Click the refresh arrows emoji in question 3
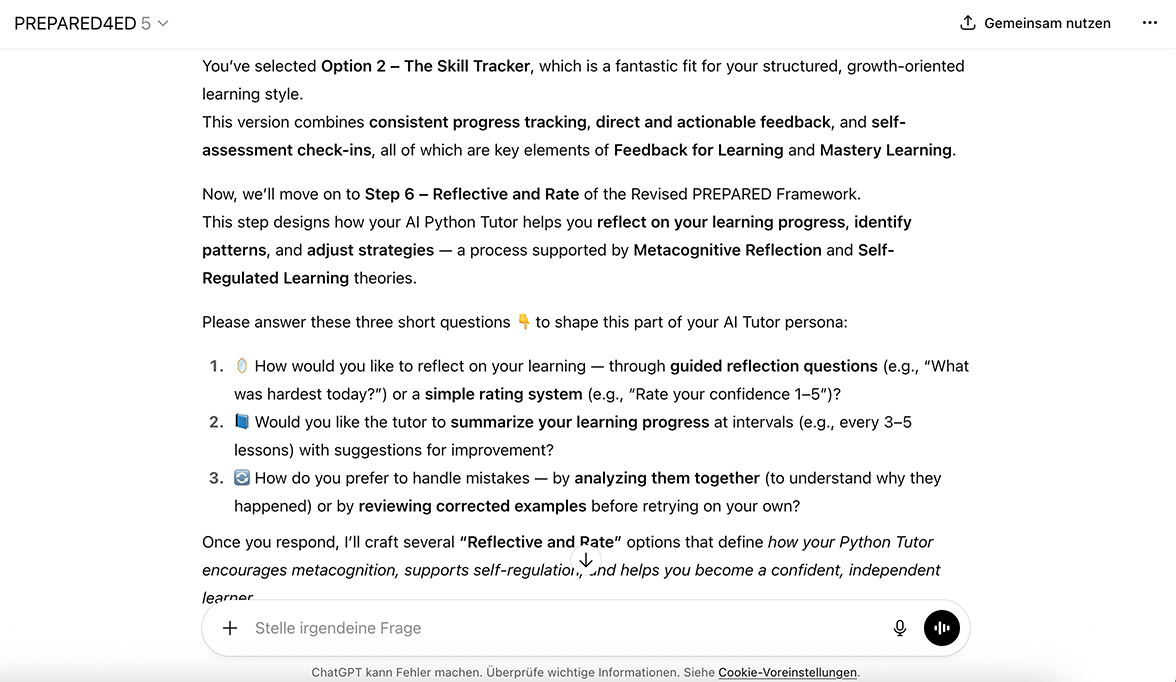This screenshot has width=1176, height=682. pos(242,478)
